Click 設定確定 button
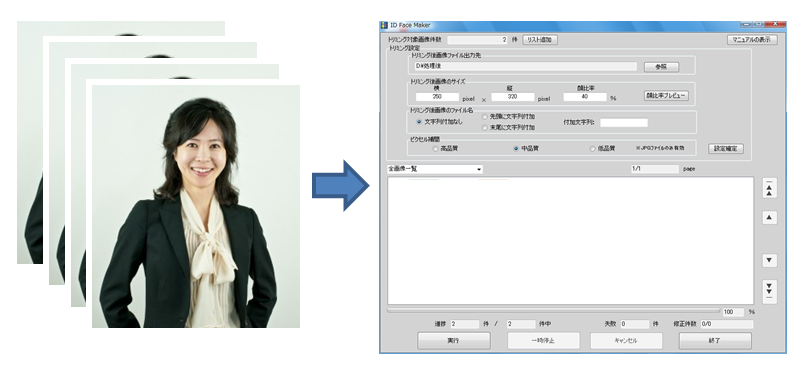Image resolution: width=807 pixels, height=374 pixels. click(726, 149)
